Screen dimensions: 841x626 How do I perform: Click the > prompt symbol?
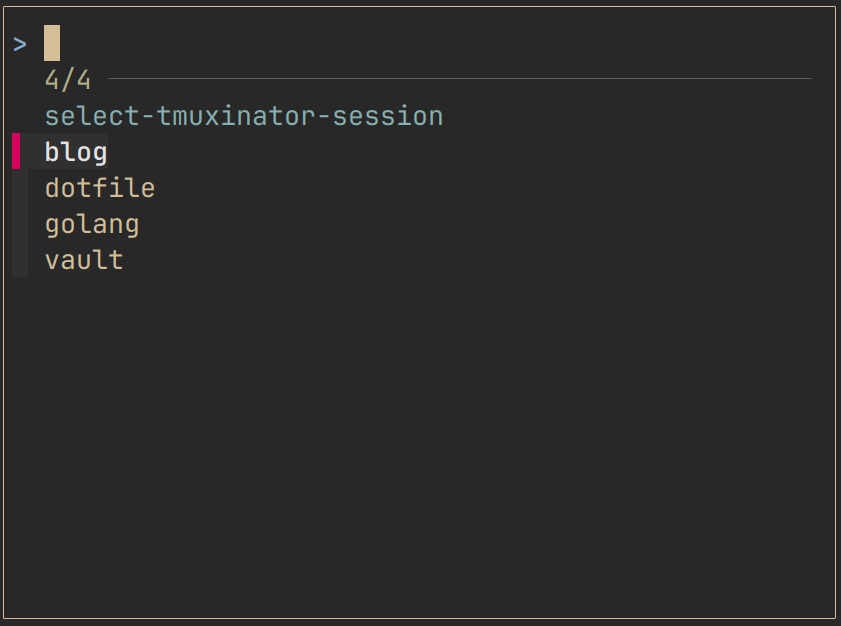pyautogui.click(x=20, y=44)
